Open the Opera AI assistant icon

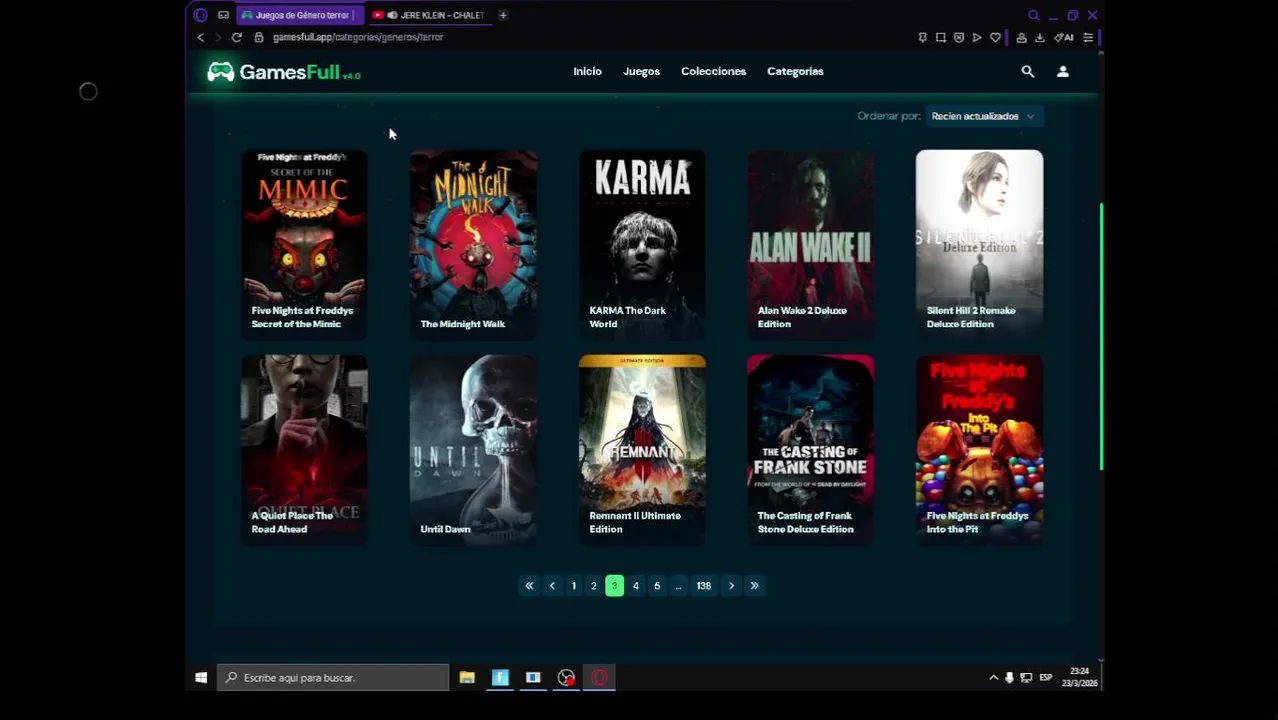coord(1064,37)
